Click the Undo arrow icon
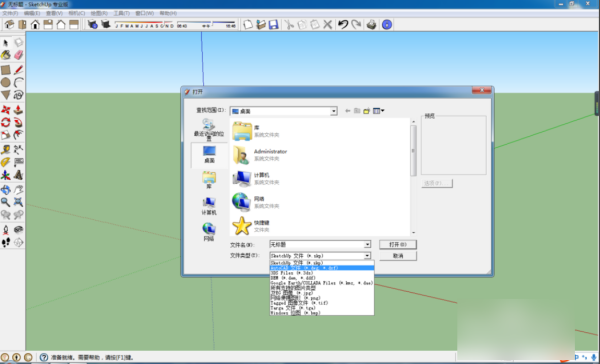This screenshot has width=600, height=364. 343,24
